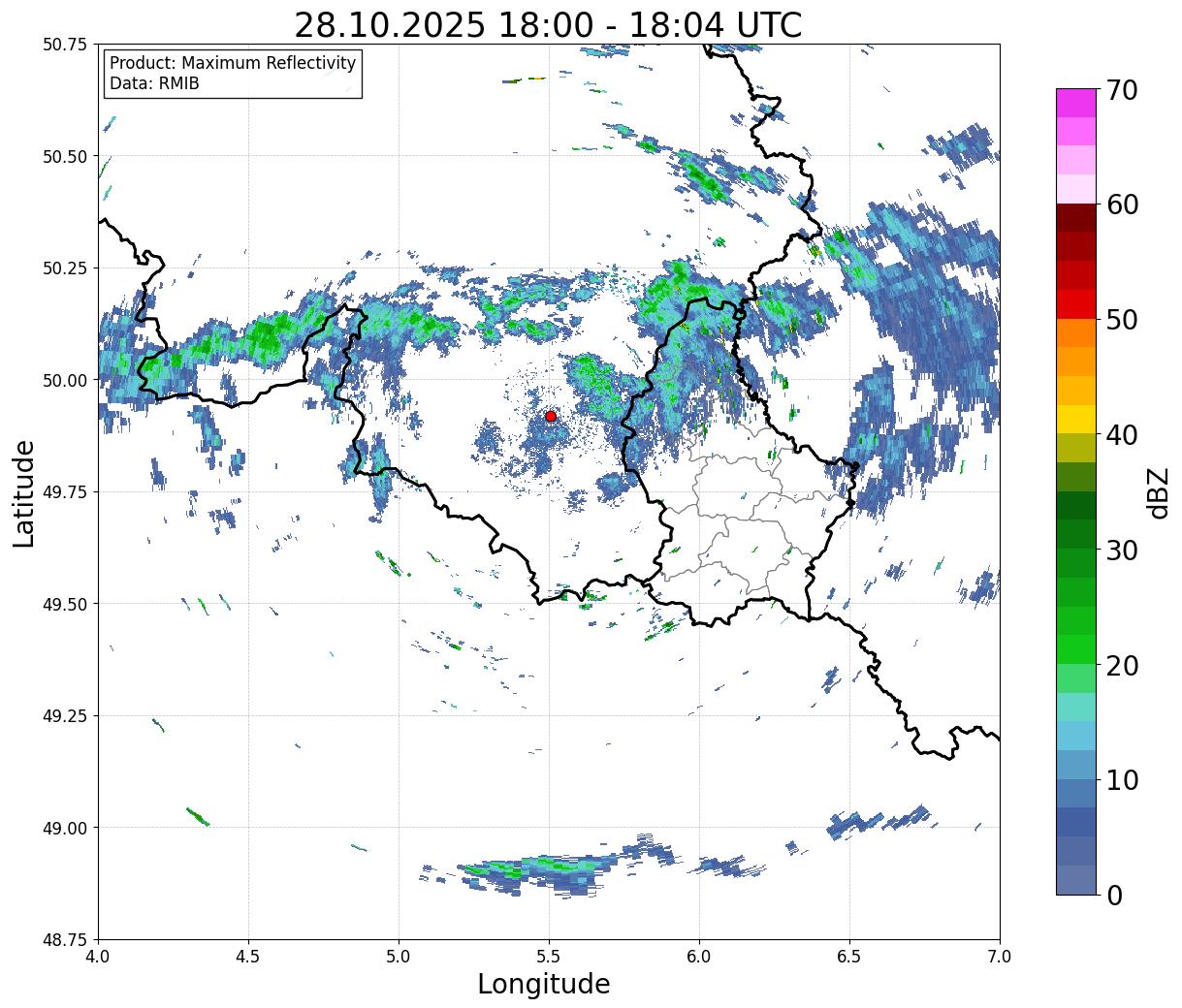Click the latitude tick label '49.25'
Viewport: 1182px width, 1008px height.
click(65, 716)
